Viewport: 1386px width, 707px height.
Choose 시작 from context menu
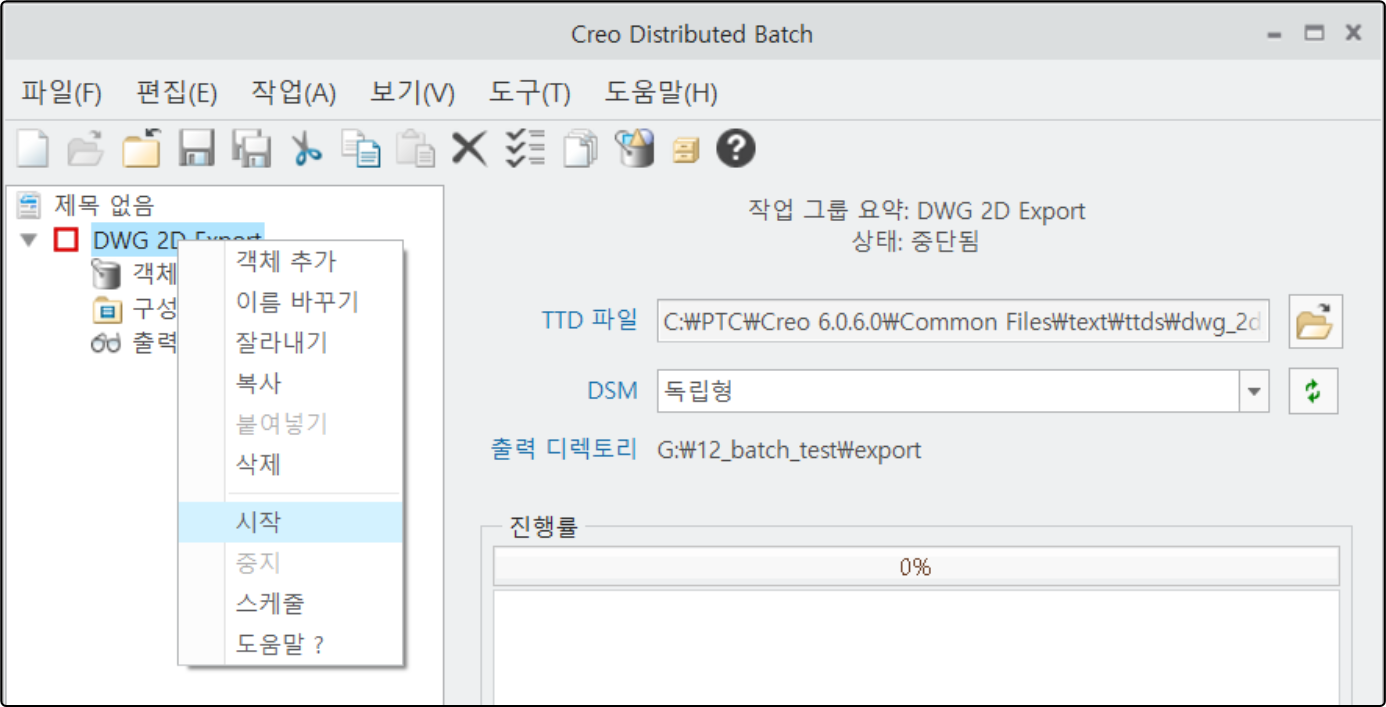(291, 522)
